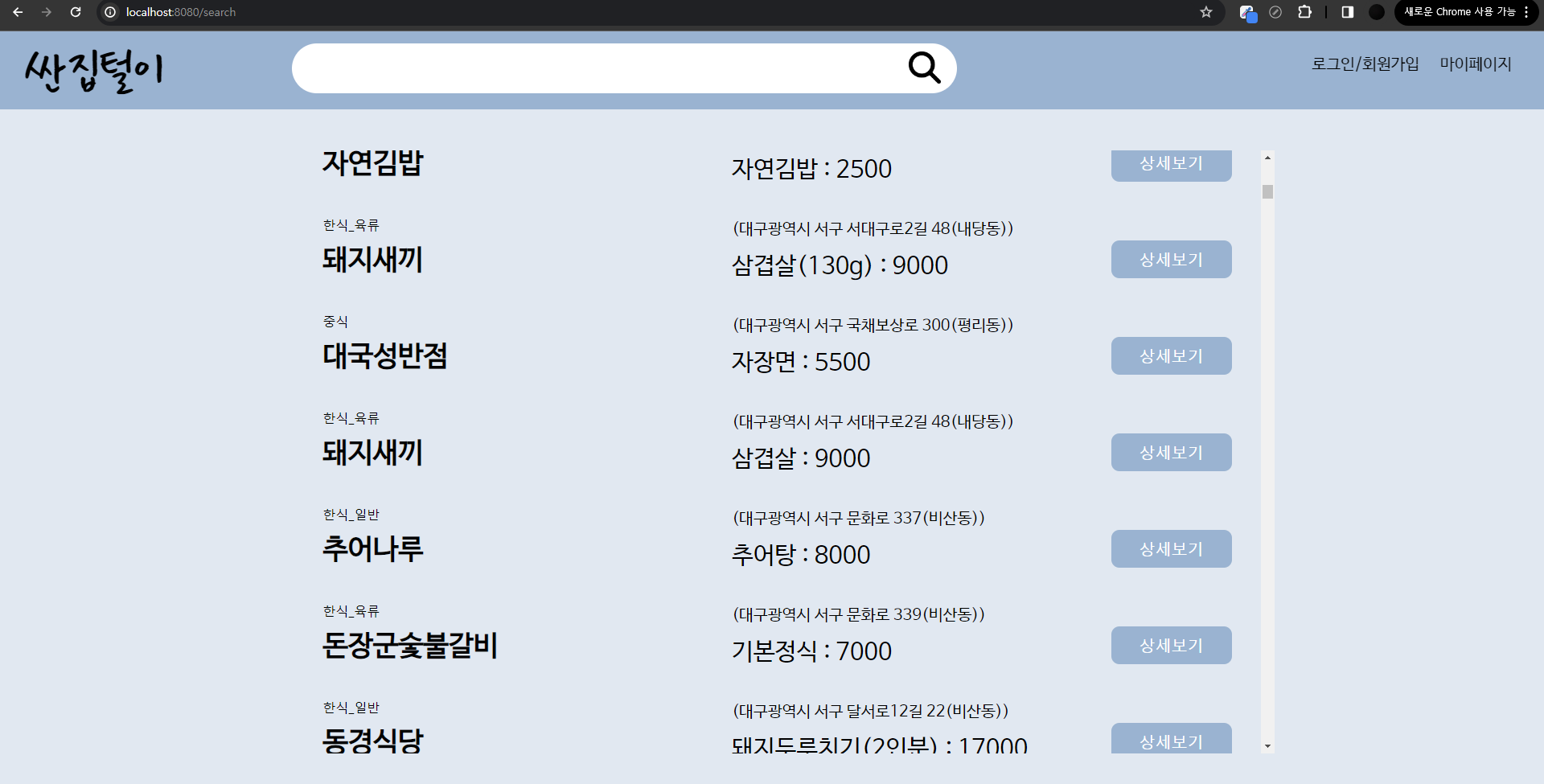Bookmark this page with star icon

click(x=1206, y=12)
